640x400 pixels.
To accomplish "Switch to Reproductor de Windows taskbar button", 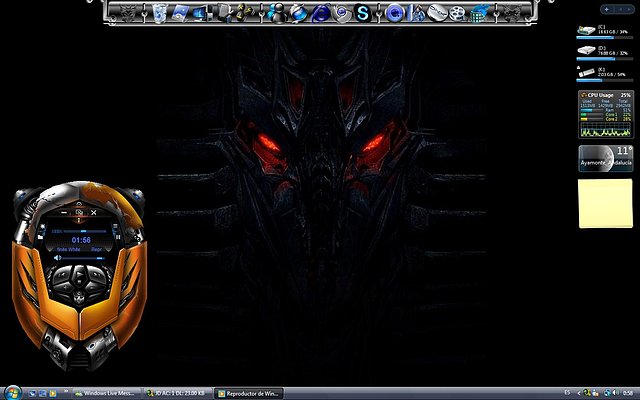I will (249, 393).
